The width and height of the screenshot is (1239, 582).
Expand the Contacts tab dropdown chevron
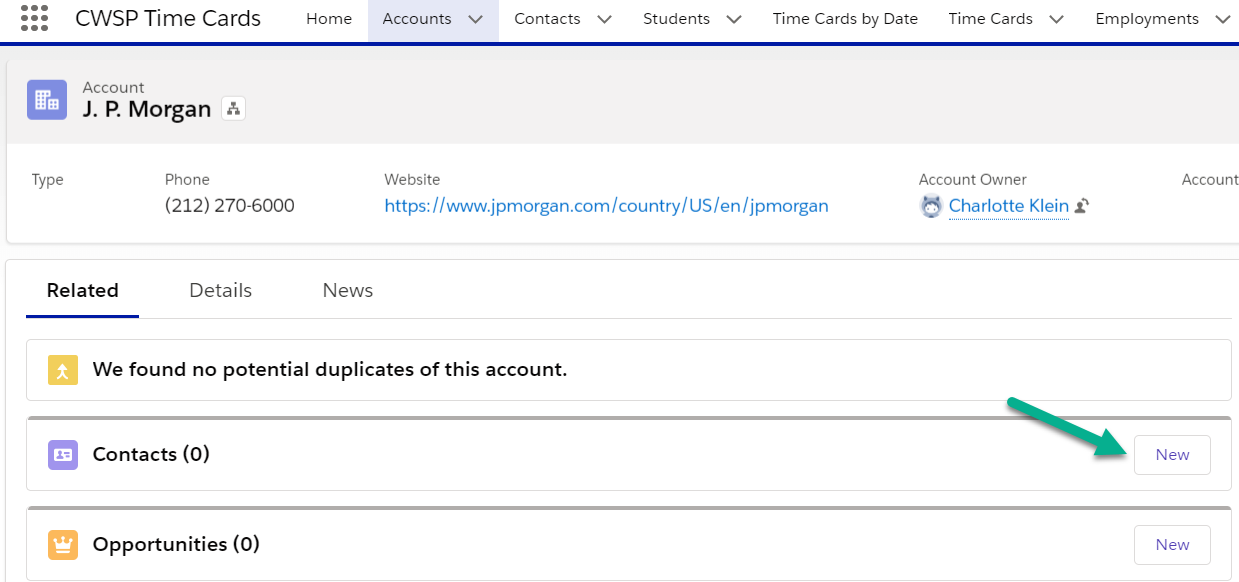pyautogui.click(x=604, y=19)
